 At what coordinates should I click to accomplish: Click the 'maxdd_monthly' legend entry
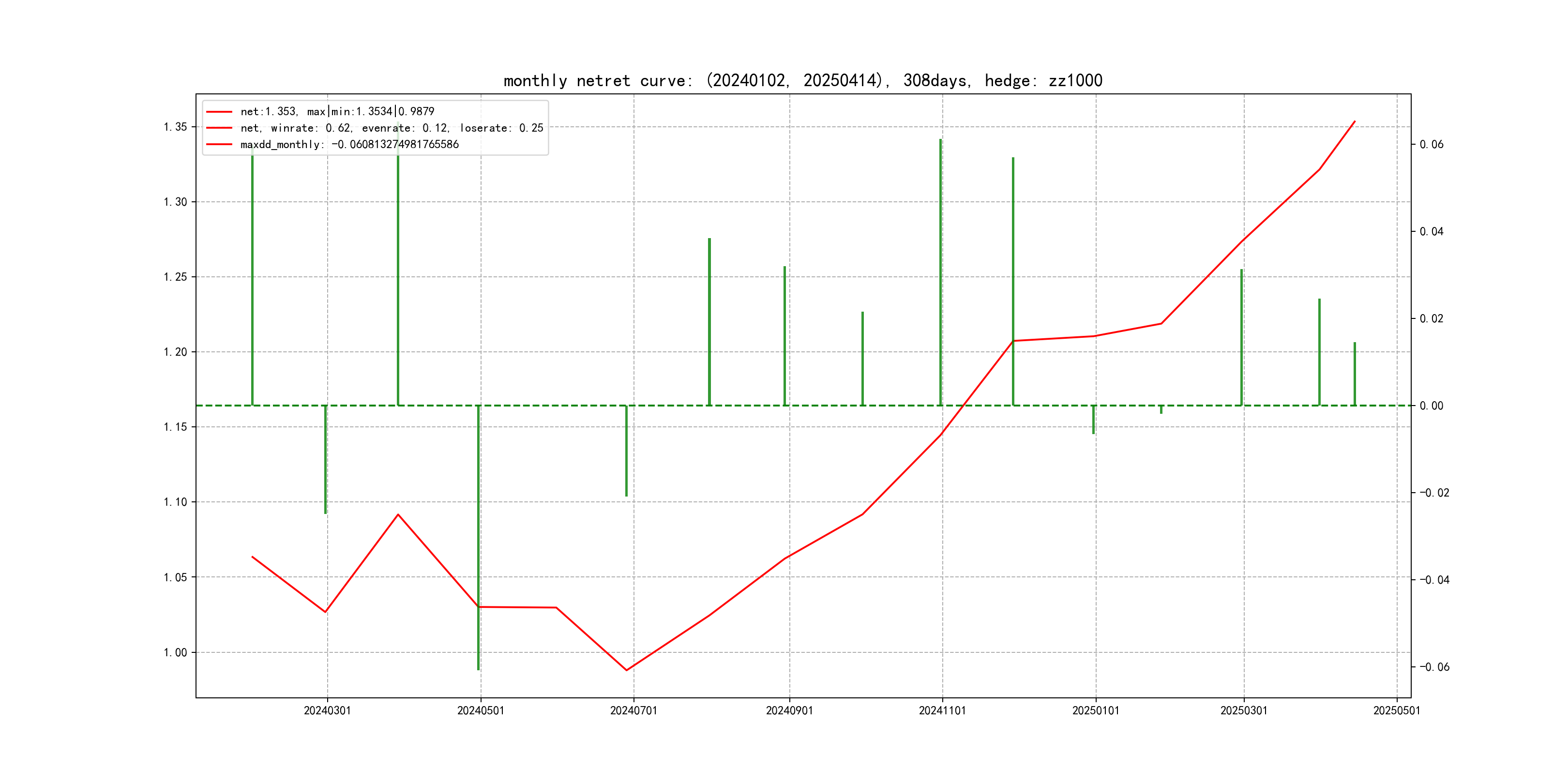349,144
